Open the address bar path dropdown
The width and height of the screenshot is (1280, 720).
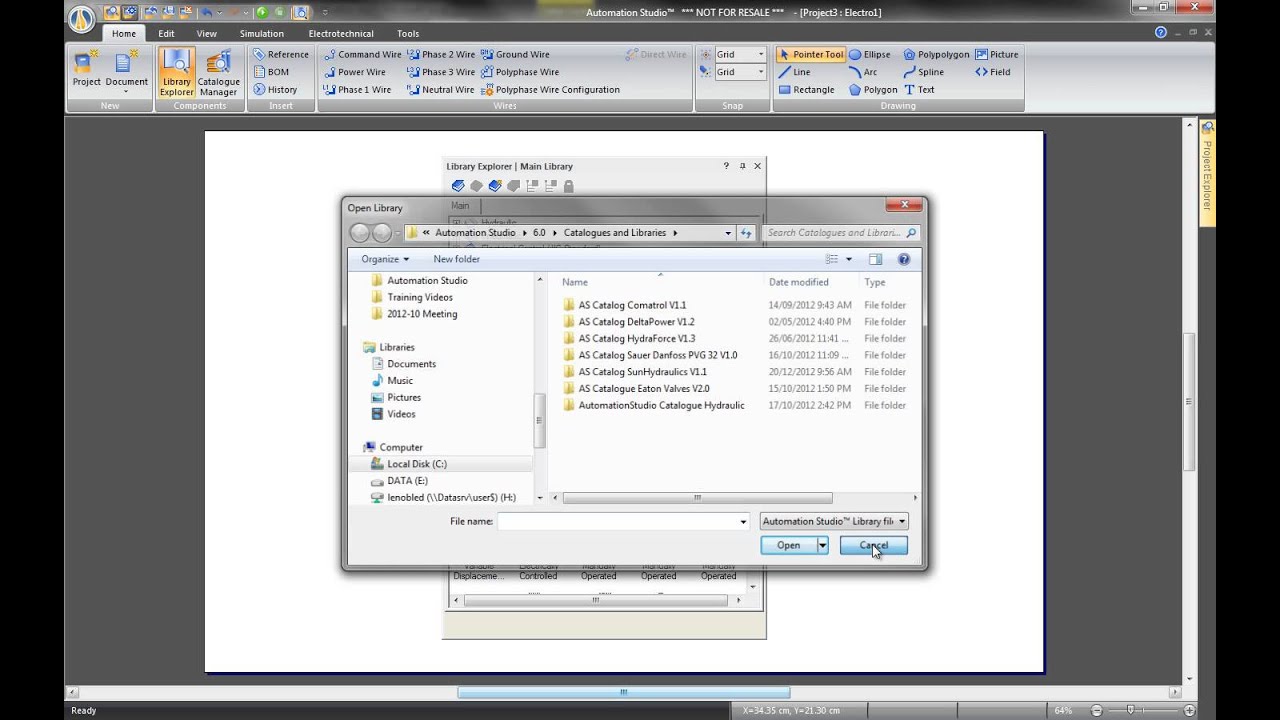pos(728,233)
